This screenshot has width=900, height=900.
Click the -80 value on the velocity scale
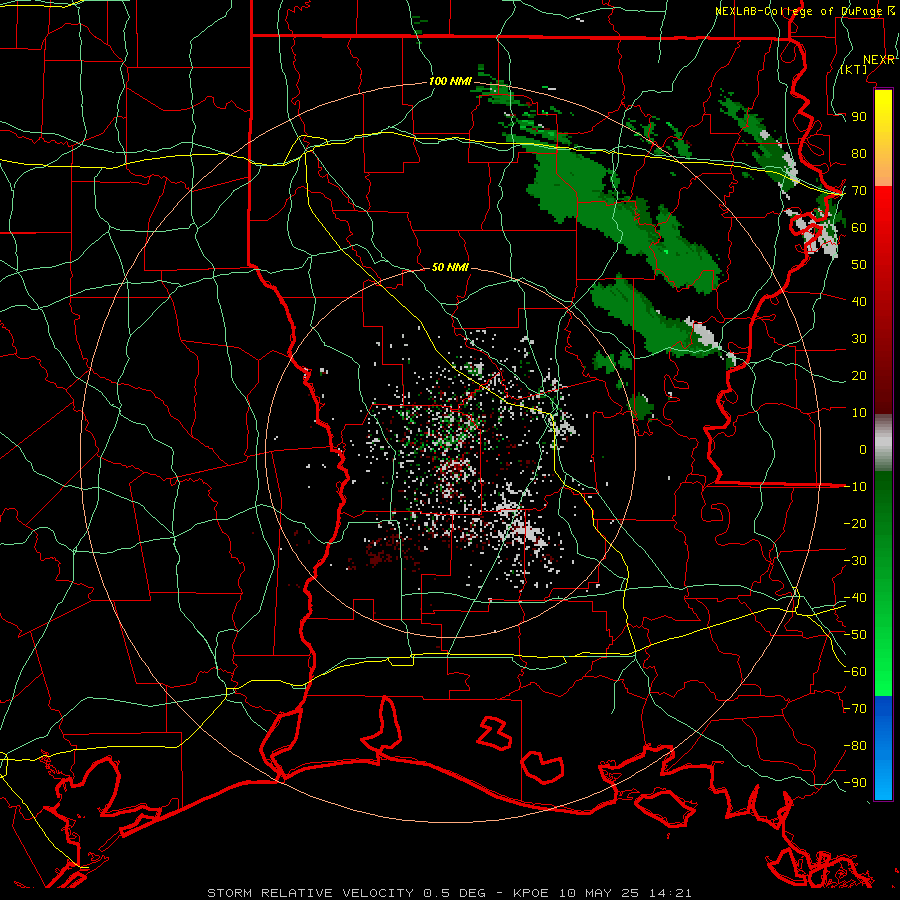pos(855,746)
